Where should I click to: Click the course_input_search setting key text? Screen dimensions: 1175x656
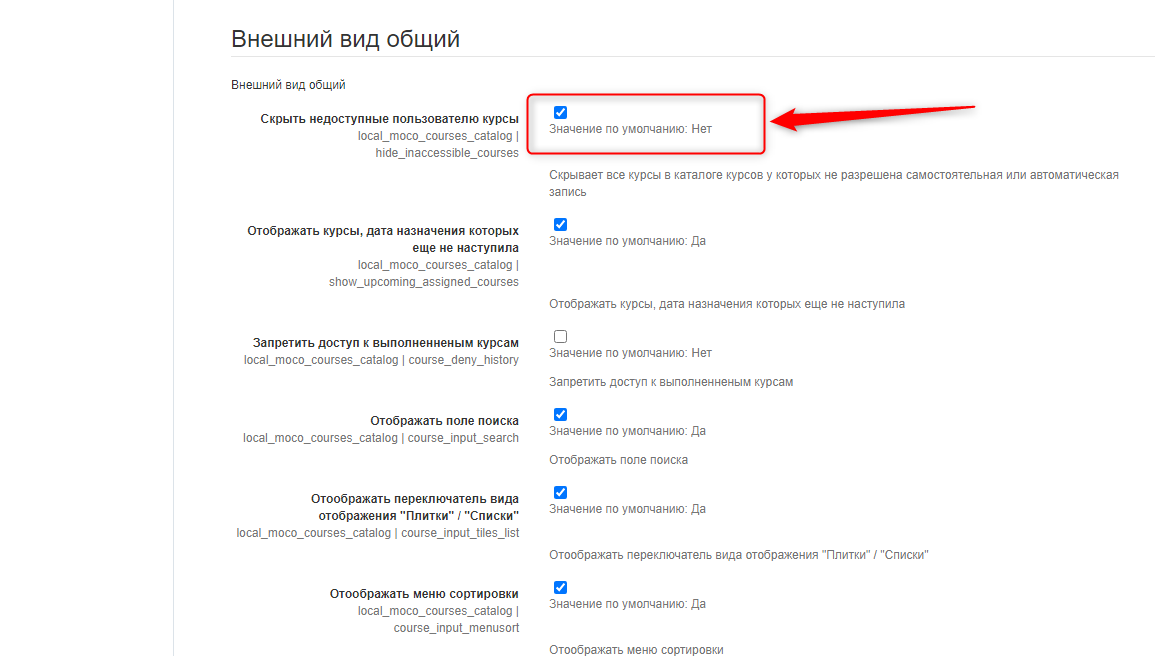point(463,438)
